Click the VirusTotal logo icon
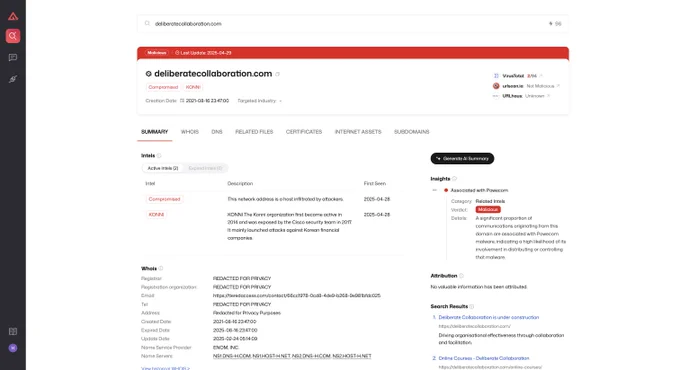Viewport: 680px width, 370px height. 496,76
